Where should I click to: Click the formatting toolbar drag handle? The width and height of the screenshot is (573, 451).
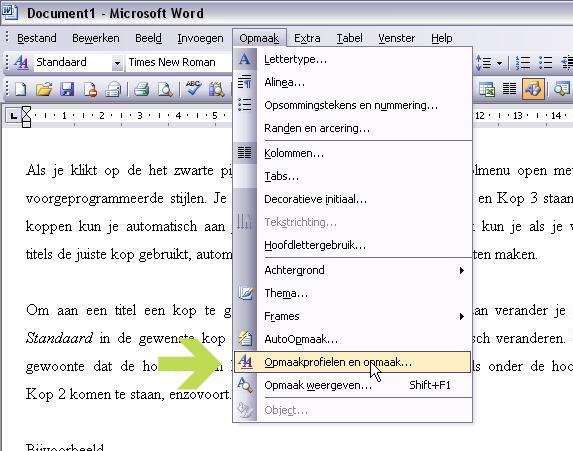click(7, 62)
